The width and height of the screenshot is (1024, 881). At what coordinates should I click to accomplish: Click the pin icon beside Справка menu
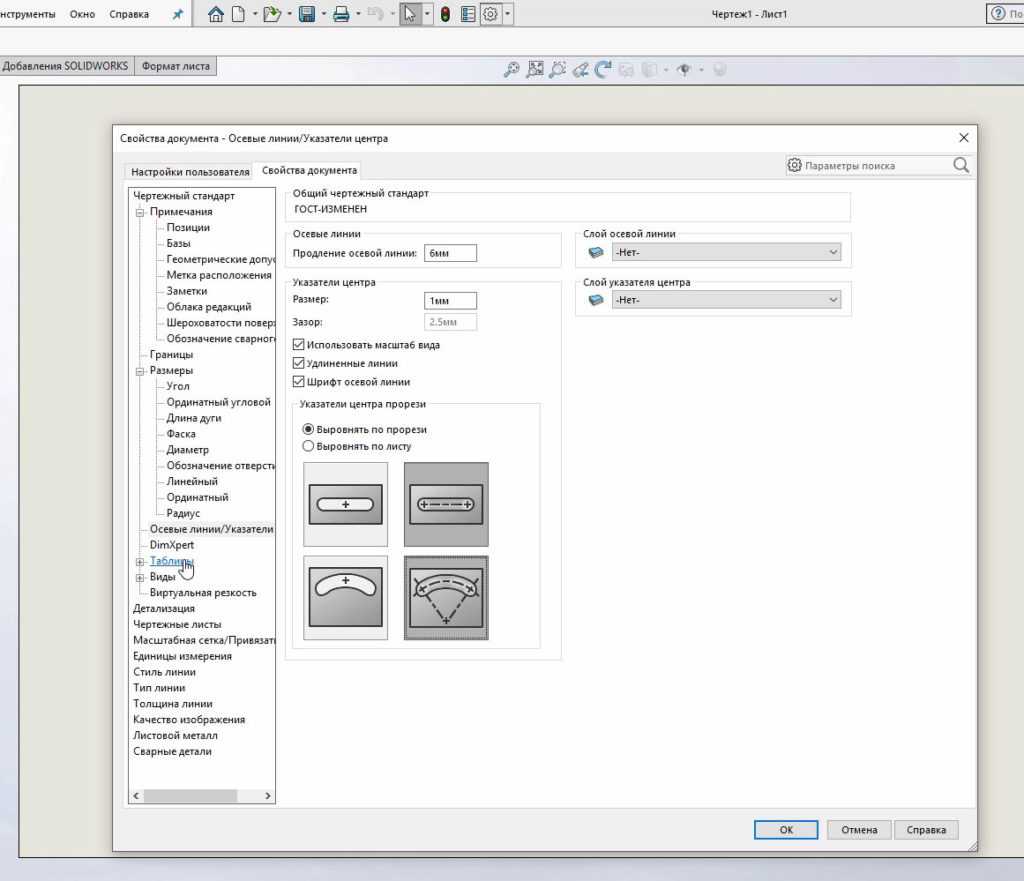pos(178,14)
